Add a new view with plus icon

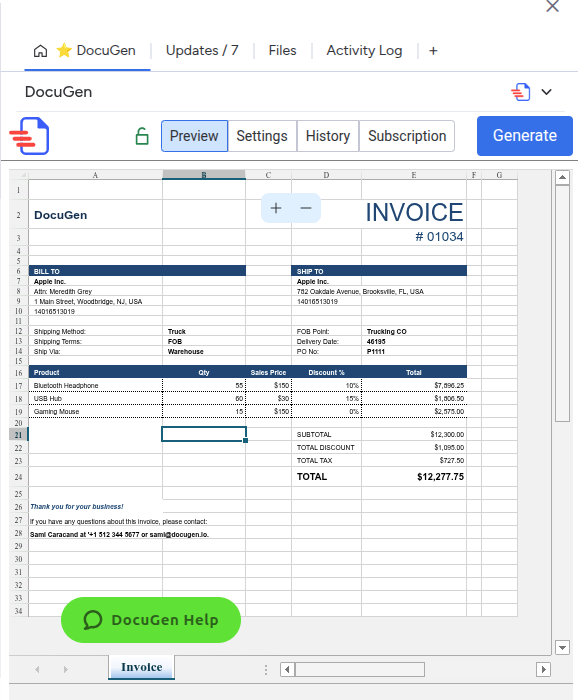point(433,51)
